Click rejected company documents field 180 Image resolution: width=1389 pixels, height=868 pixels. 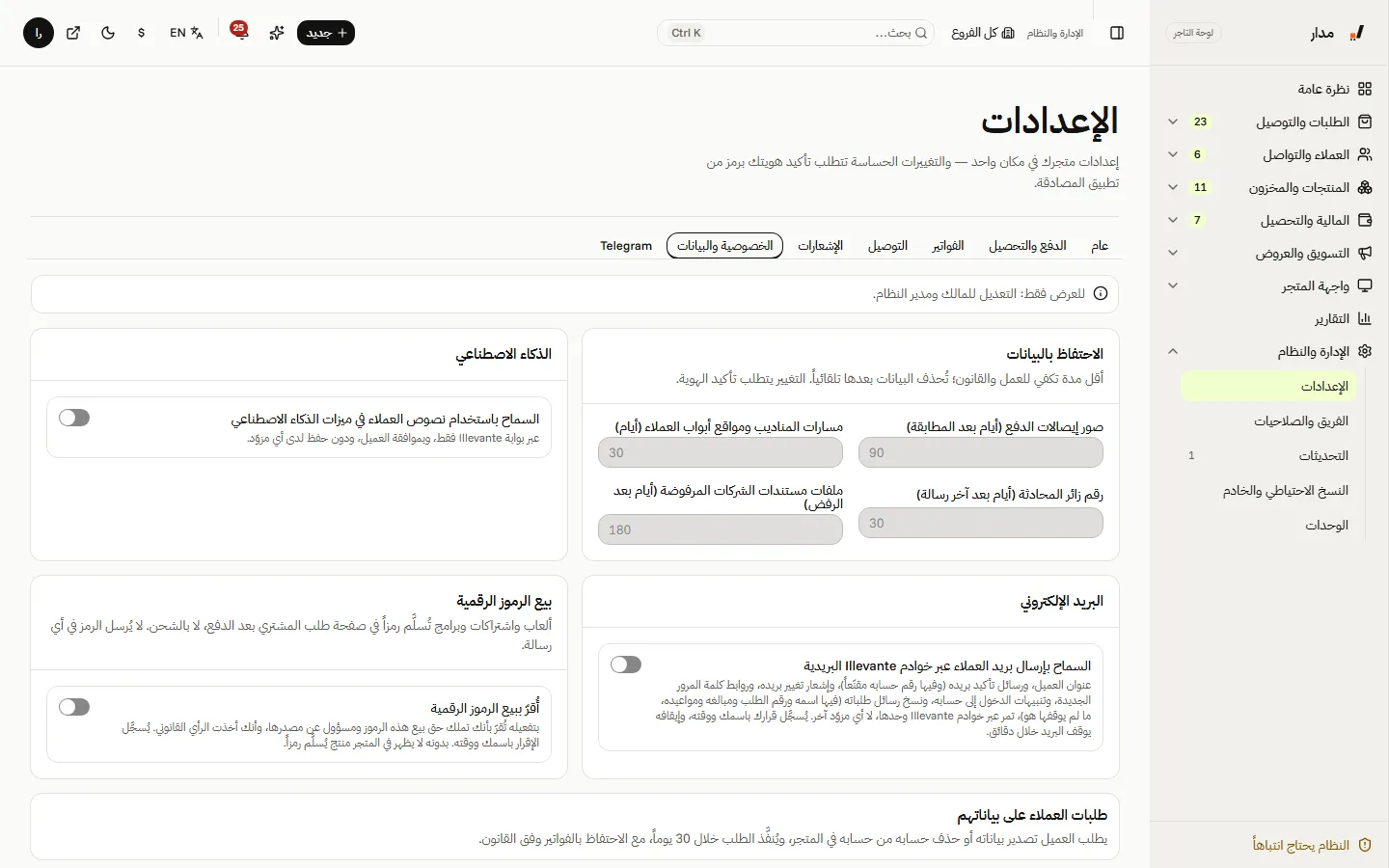pos(721,529)
